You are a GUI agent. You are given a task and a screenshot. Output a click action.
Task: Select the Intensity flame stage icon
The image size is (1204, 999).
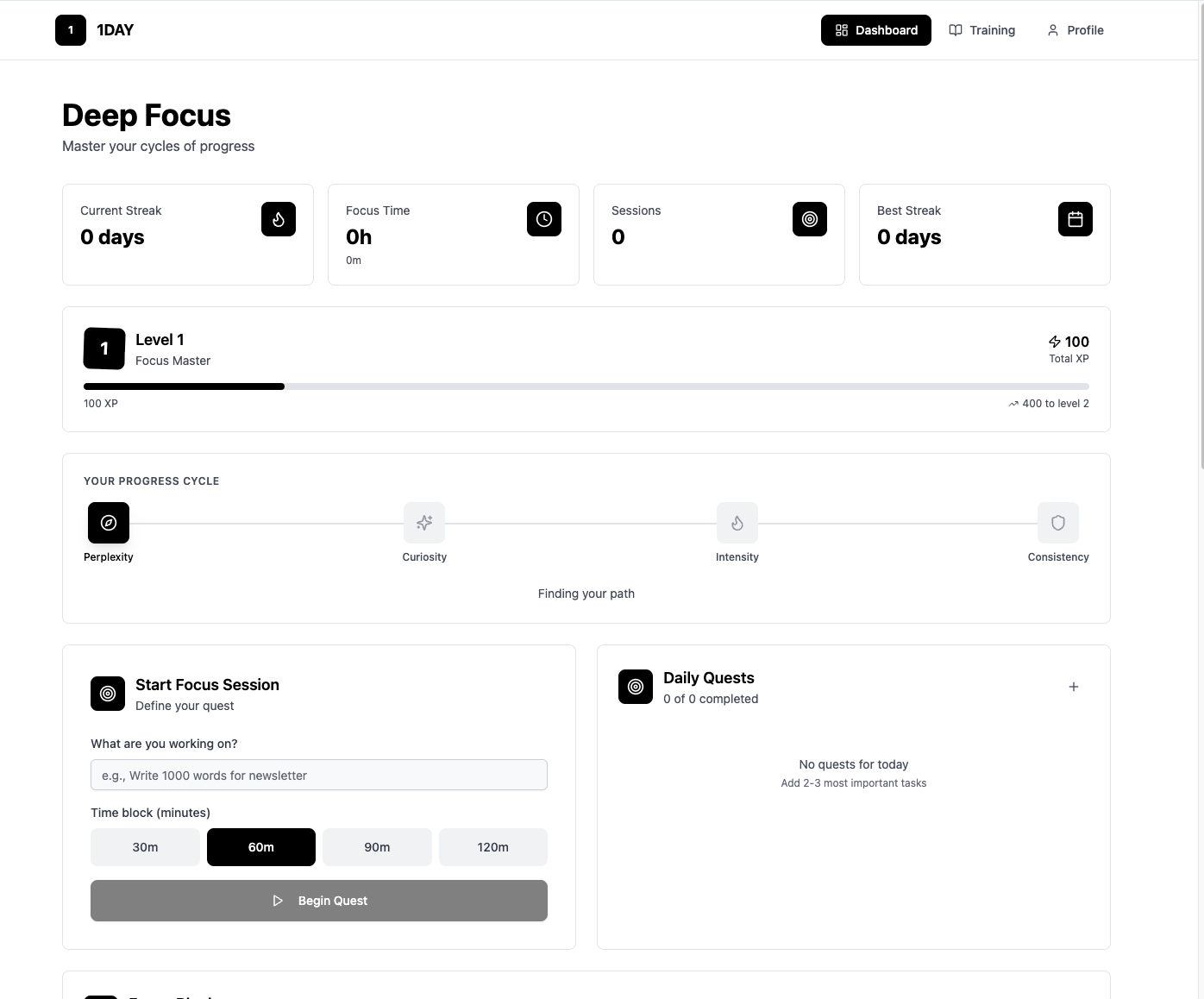(737, 523)
